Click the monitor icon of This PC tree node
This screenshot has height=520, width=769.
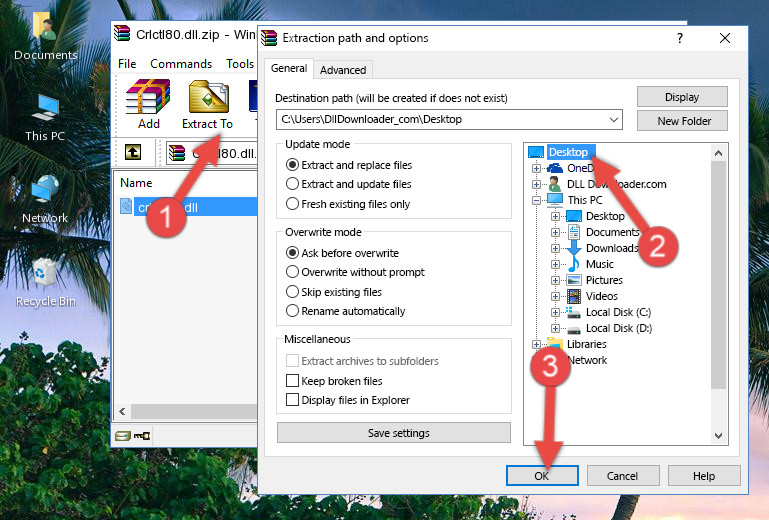tap(555, 200)
